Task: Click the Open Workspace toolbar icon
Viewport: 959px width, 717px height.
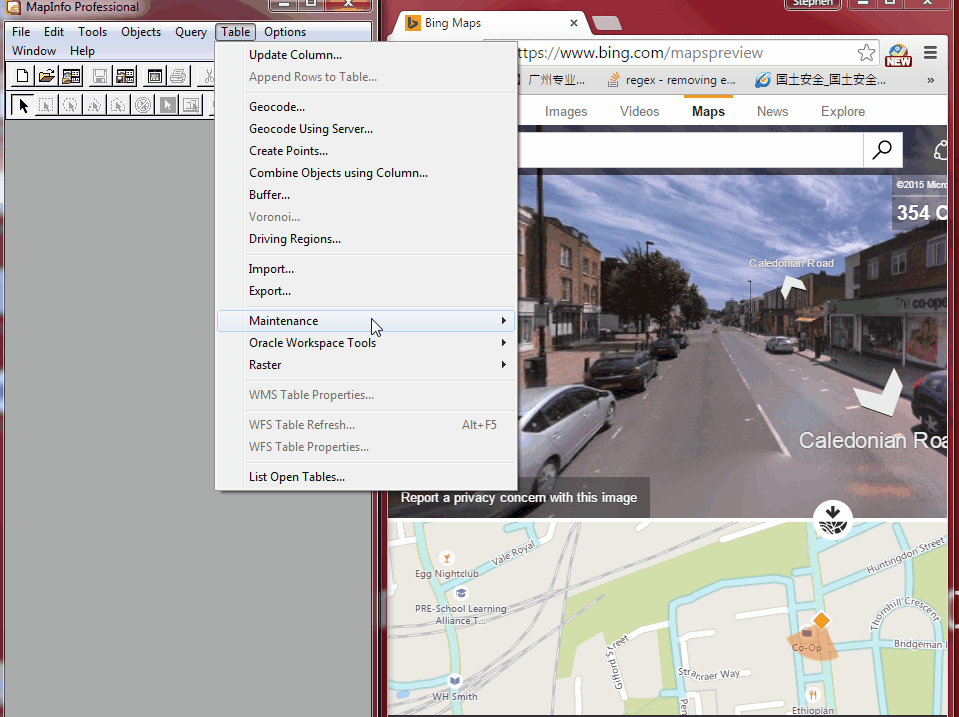Action: click(71, 76)
